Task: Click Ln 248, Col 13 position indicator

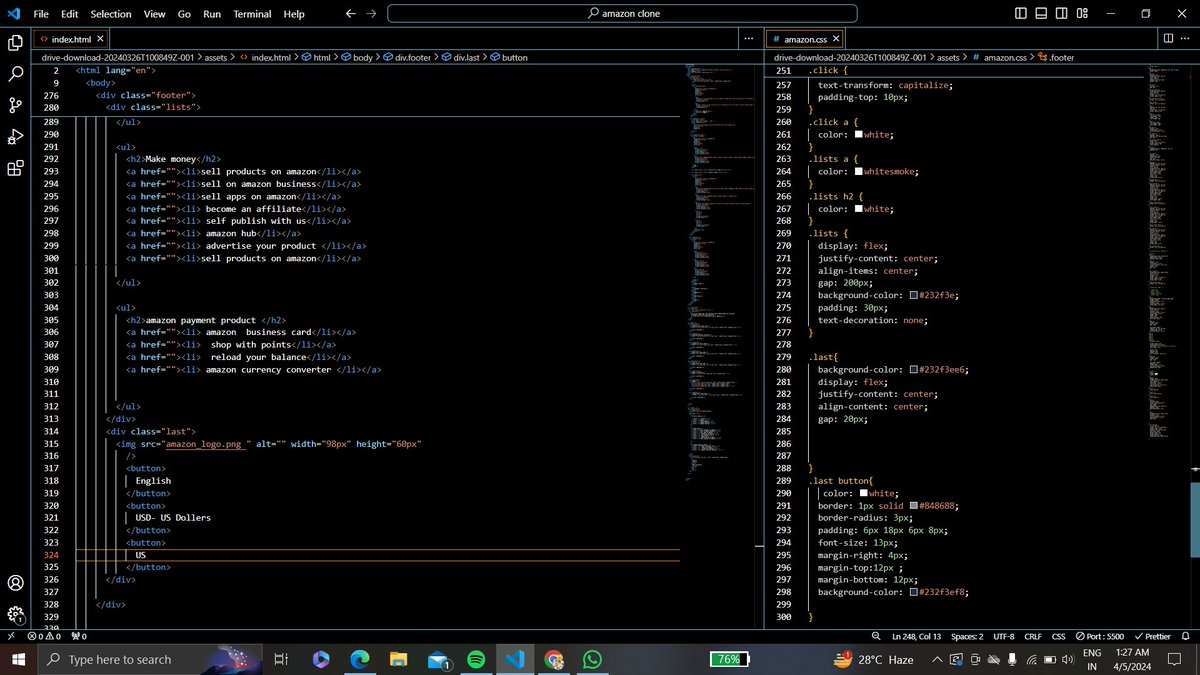Action: (x=915, y=636)
